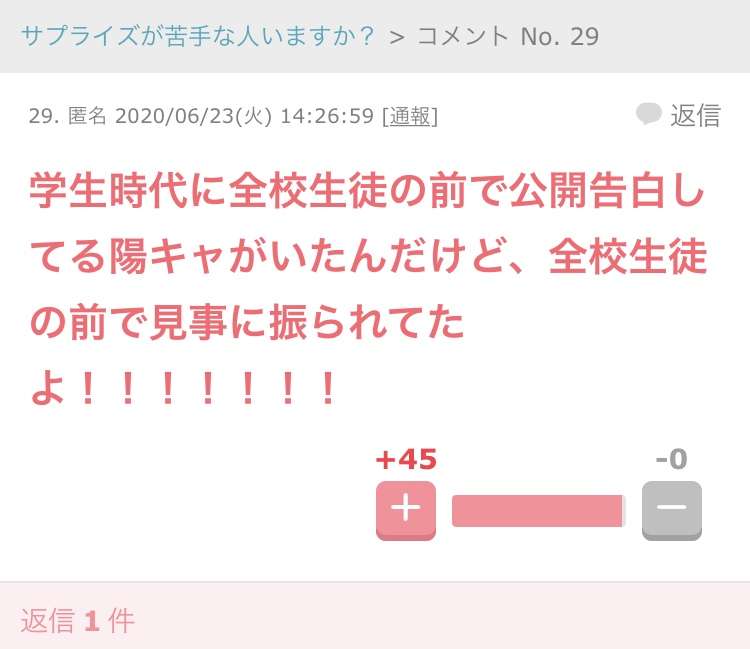The image size is (750, 649).
Task: Click the comment number 29. label
Action: tap(44, 116)
